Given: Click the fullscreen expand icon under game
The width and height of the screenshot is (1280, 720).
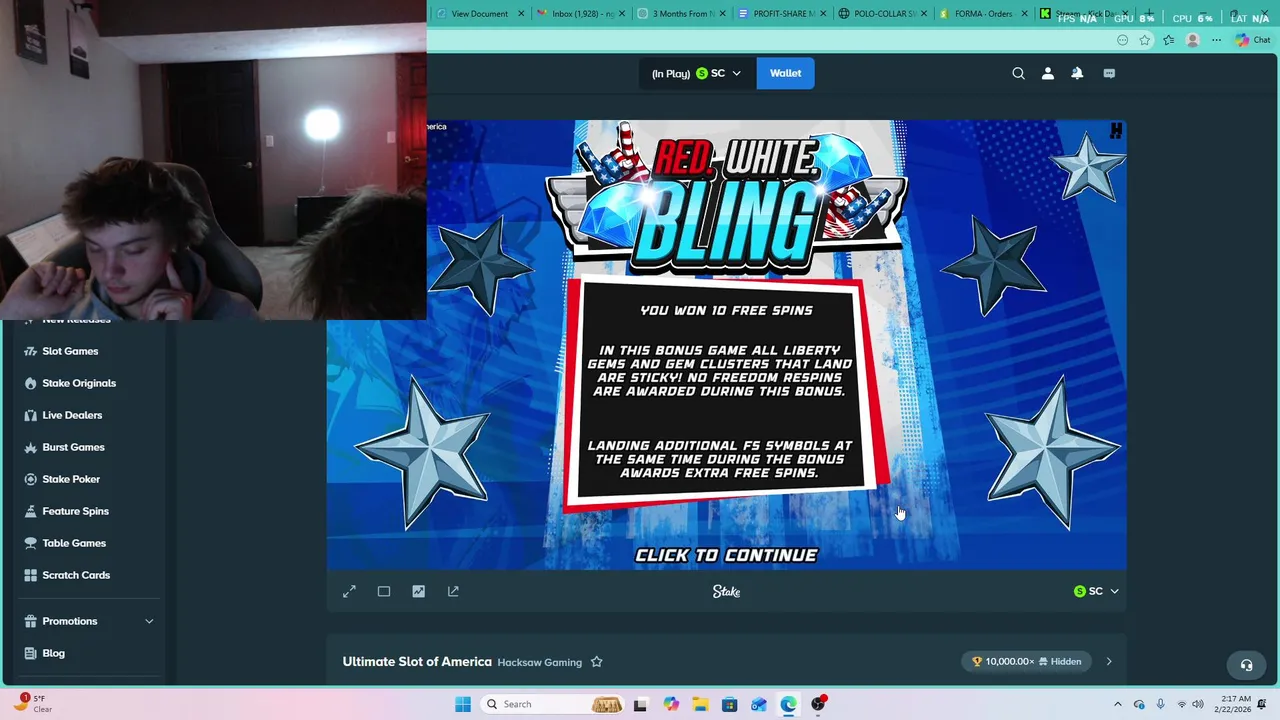Looking at the screenshot, I should click(x=349, y=592).
